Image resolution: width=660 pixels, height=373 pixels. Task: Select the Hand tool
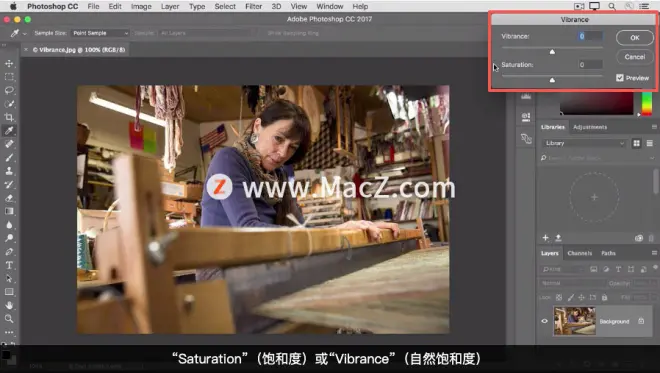click(x=9, y=305)
